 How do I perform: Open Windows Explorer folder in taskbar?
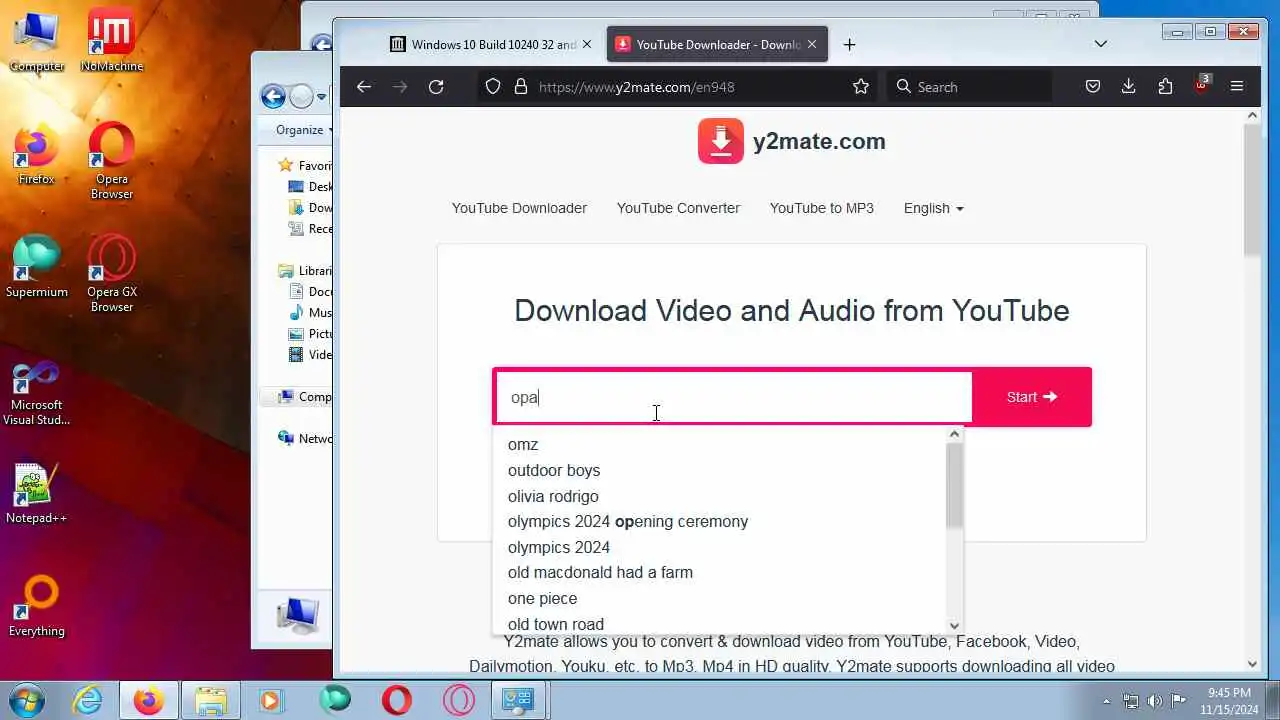pyautogui.click(x=210, y=700)
